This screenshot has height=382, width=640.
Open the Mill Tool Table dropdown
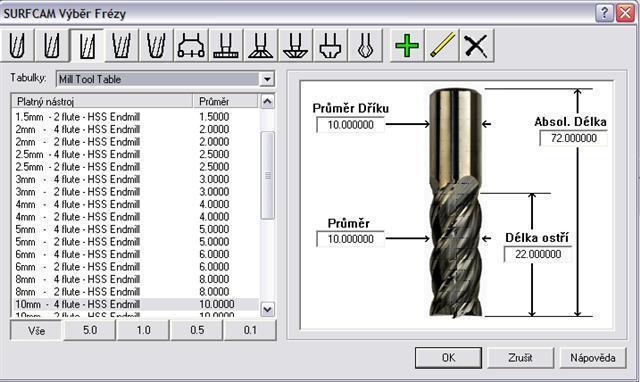tap(267, 79)
